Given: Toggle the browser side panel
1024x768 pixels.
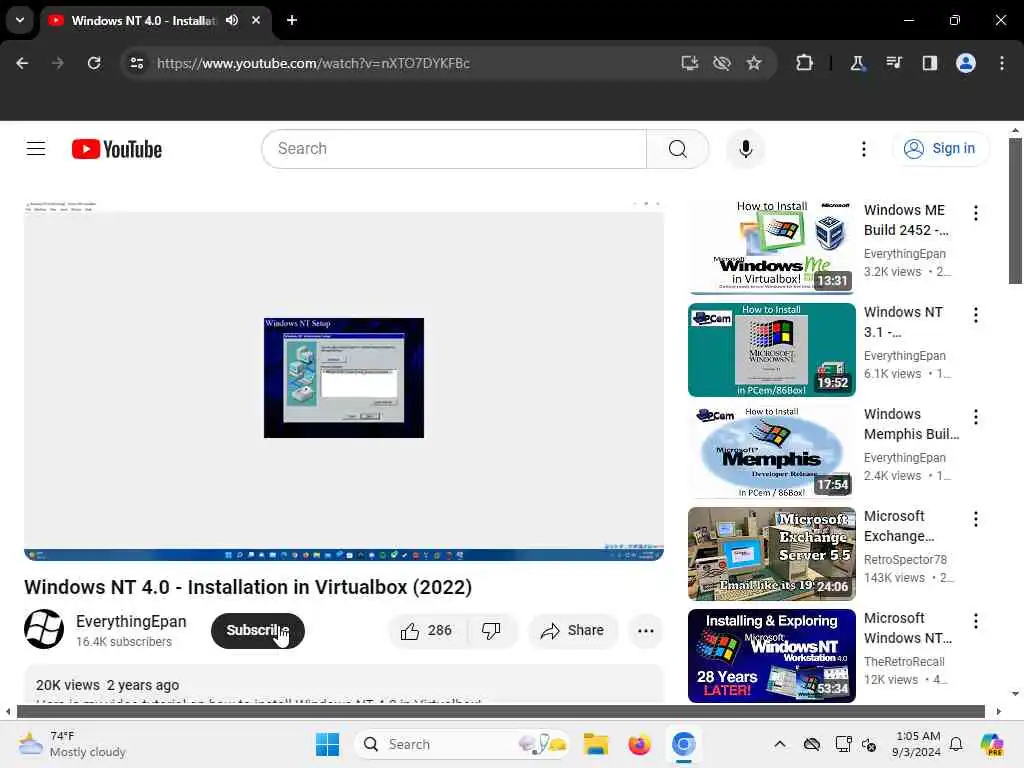Looking at the screenshot, I should (929, 63).
